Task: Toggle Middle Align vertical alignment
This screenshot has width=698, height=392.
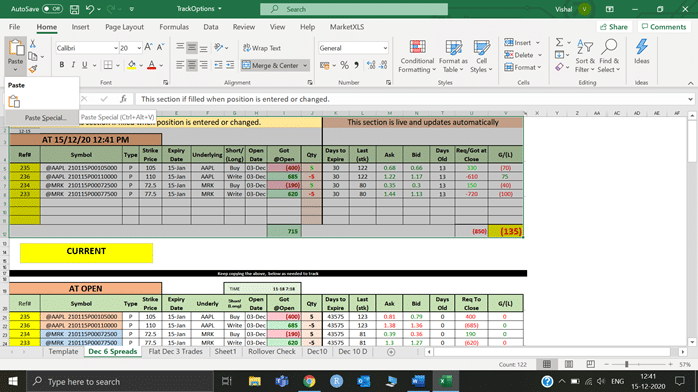Action: coord(191,47)
